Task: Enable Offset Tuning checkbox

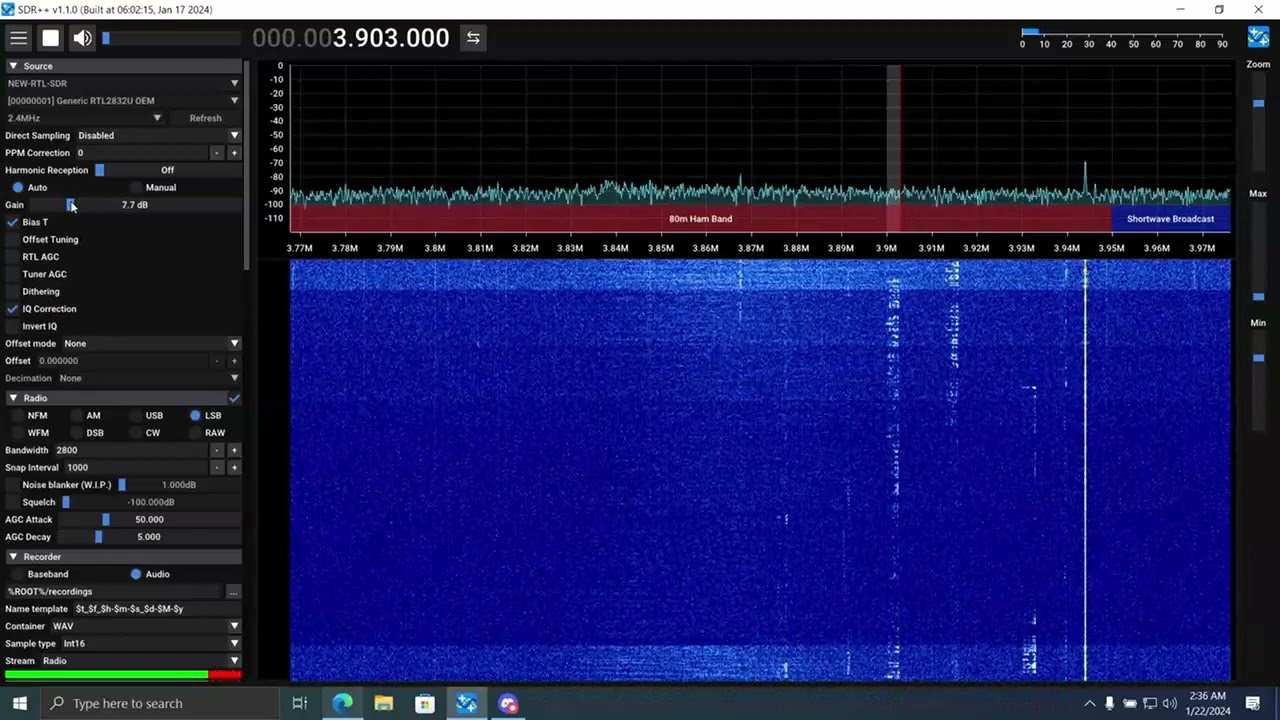Action: click(x=13, y=240)
